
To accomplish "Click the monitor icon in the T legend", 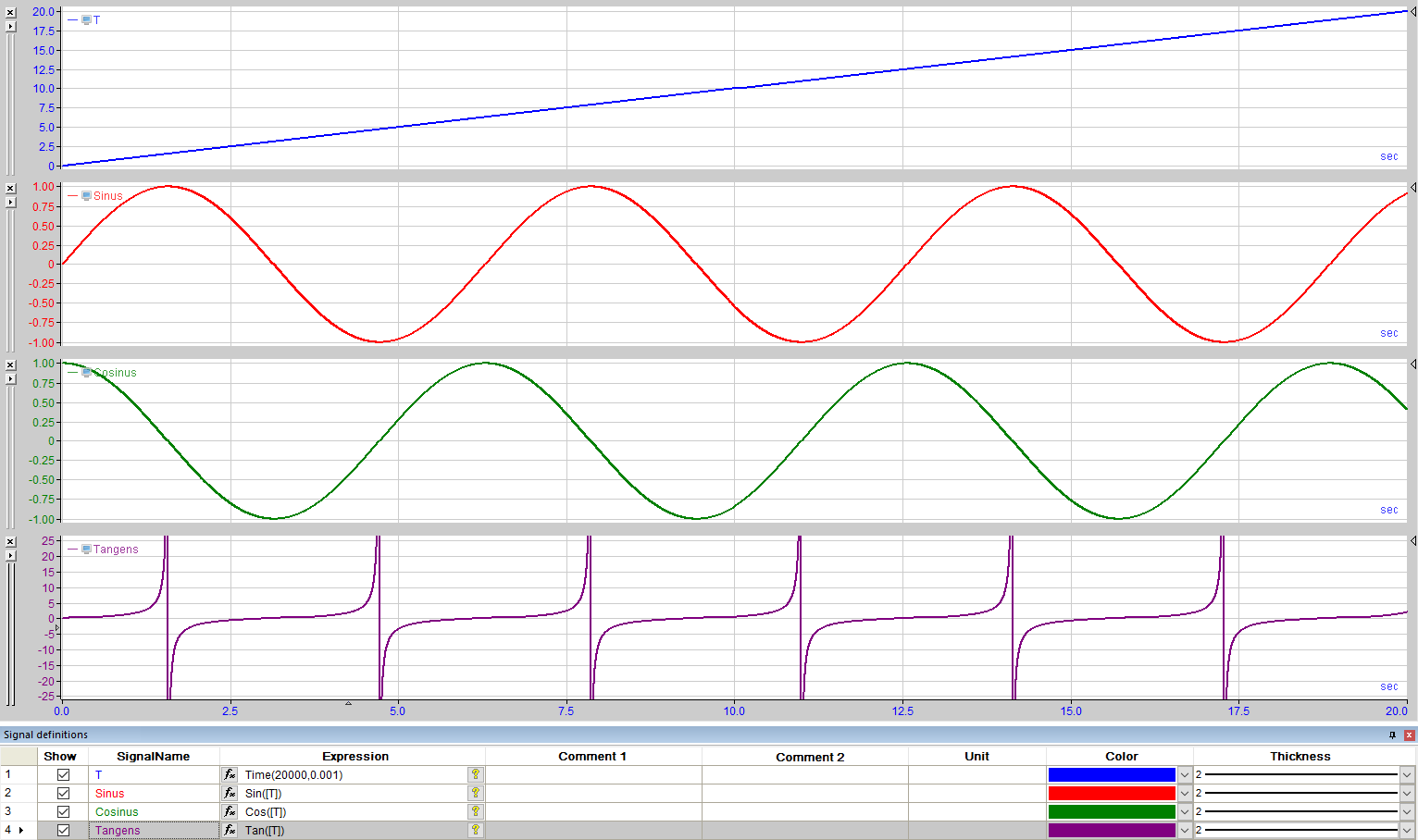I will point(86,19).
